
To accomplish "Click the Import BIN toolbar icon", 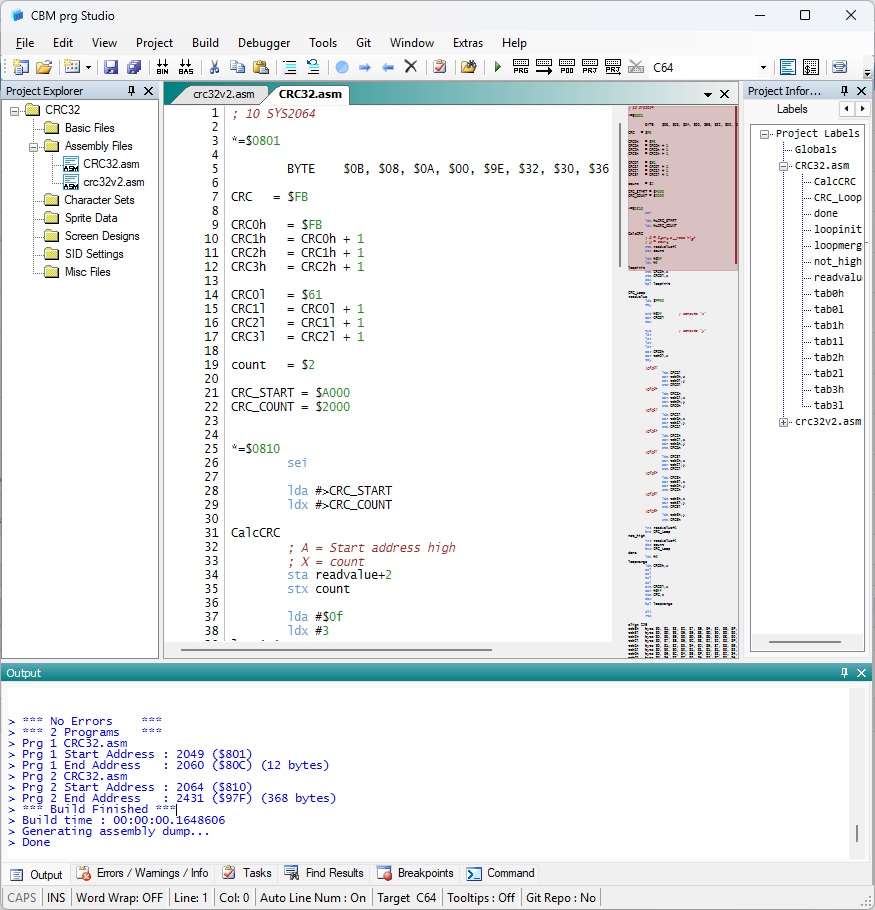I will pyautogui.click(x=162, y=67).
